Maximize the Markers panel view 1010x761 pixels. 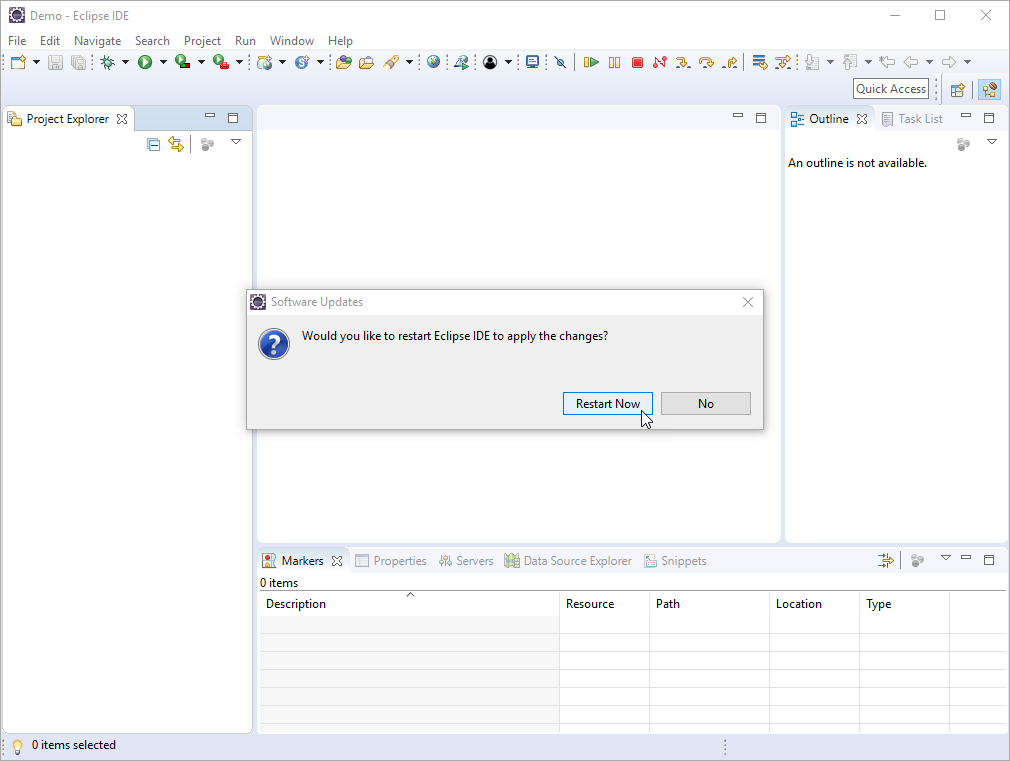(x=989, y=559)
